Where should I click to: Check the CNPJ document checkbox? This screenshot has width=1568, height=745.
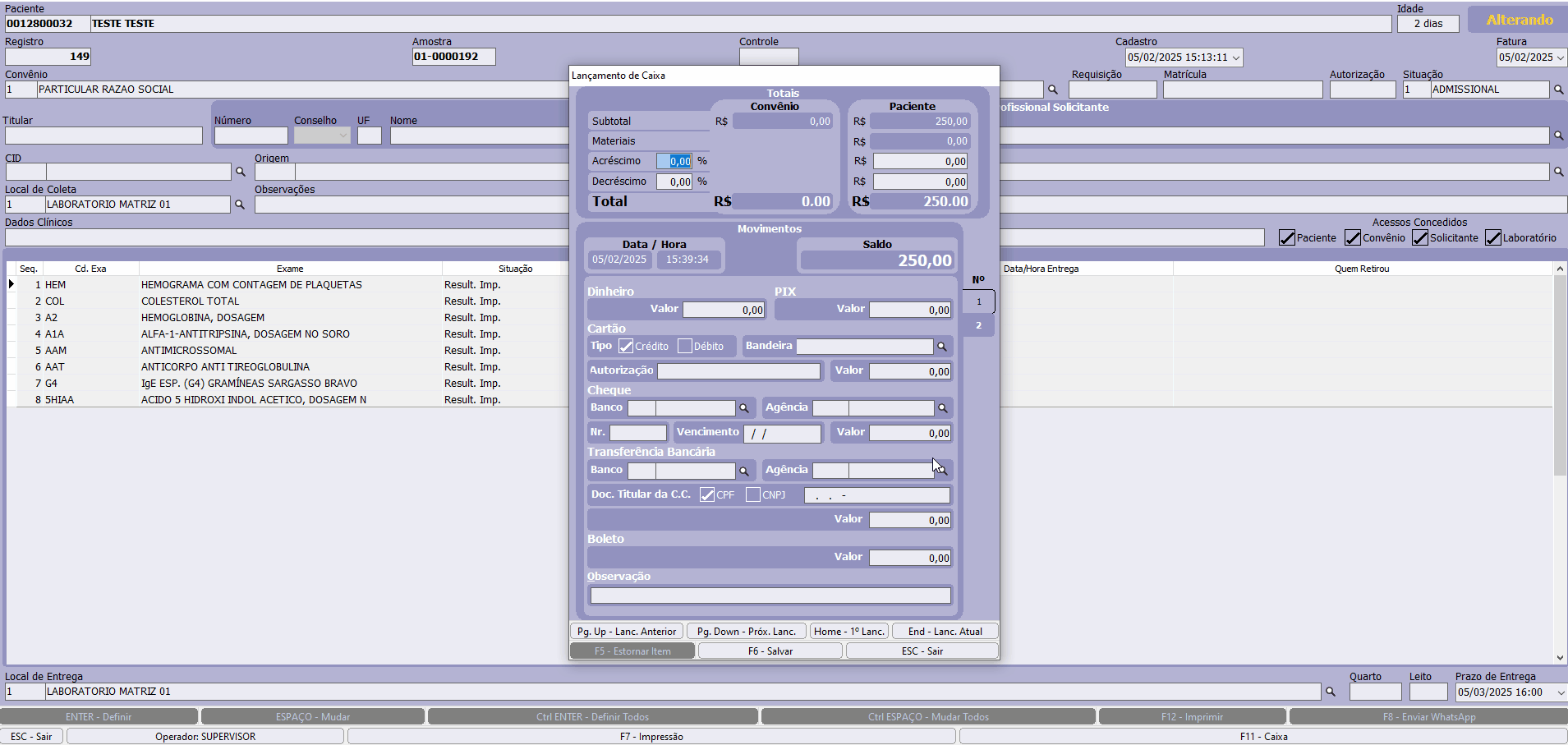click(753, 494)
